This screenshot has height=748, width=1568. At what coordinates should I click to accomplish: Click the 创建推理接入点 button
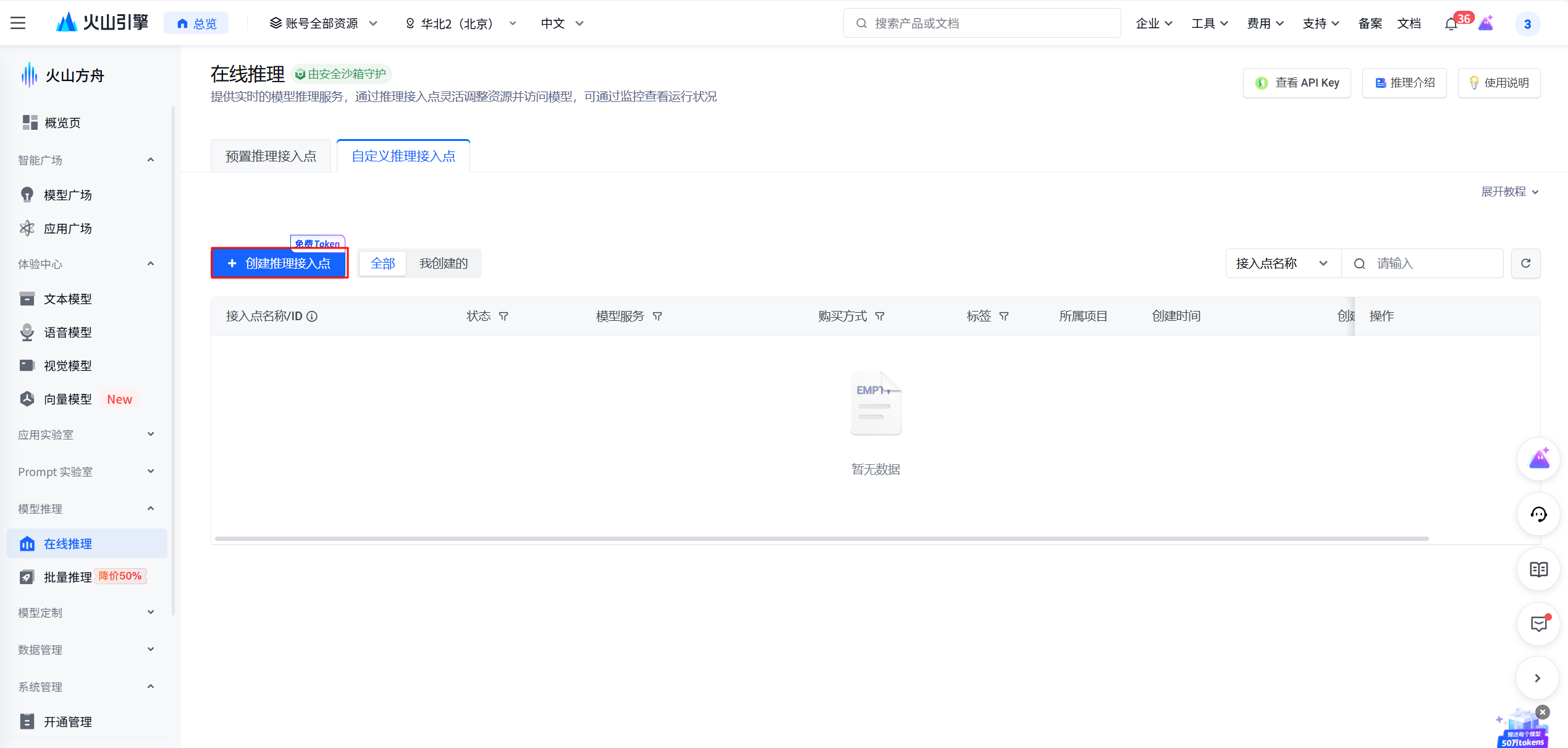(x=279, y=263)
